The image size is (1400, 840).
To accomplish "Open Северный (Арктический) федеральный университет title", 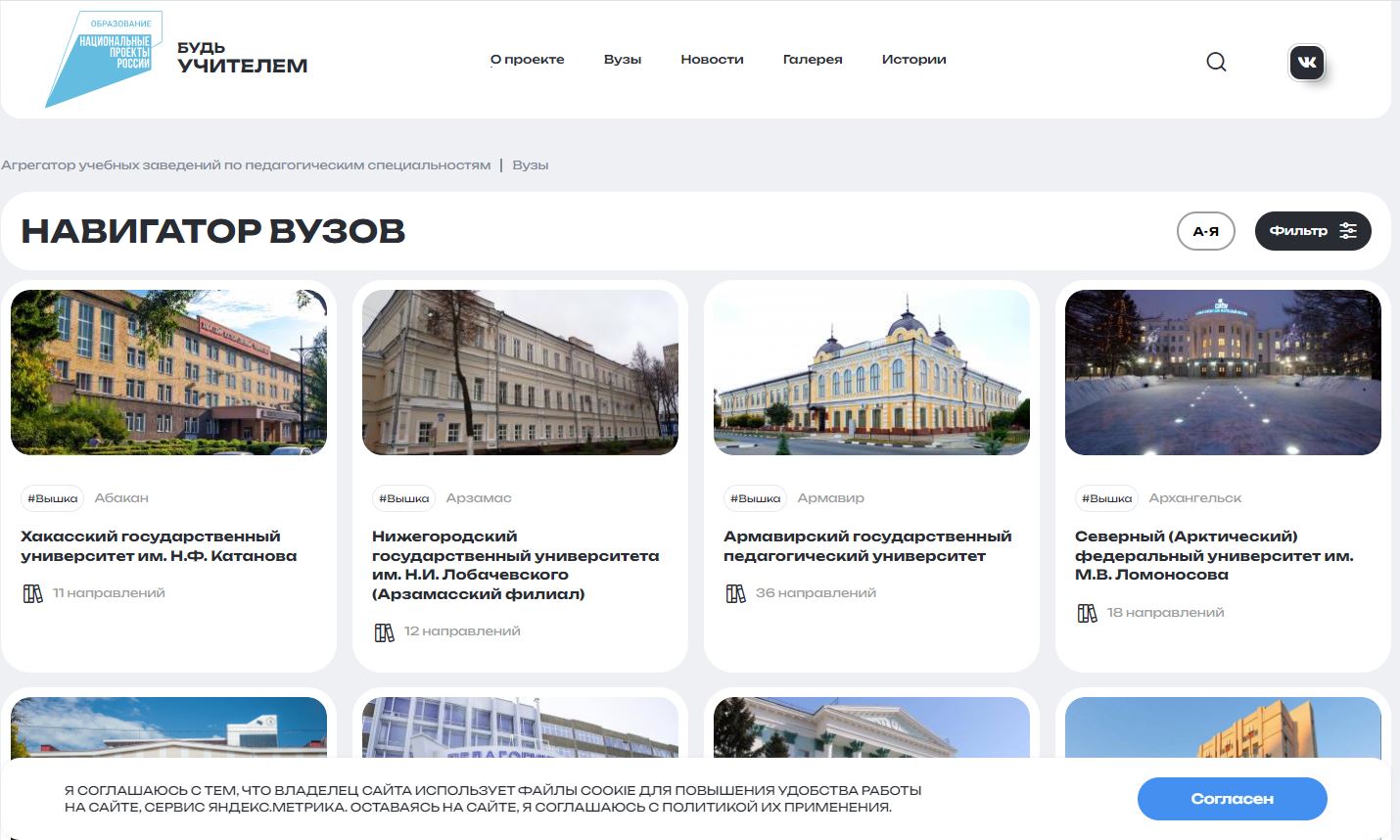I will click(1214, 555).
